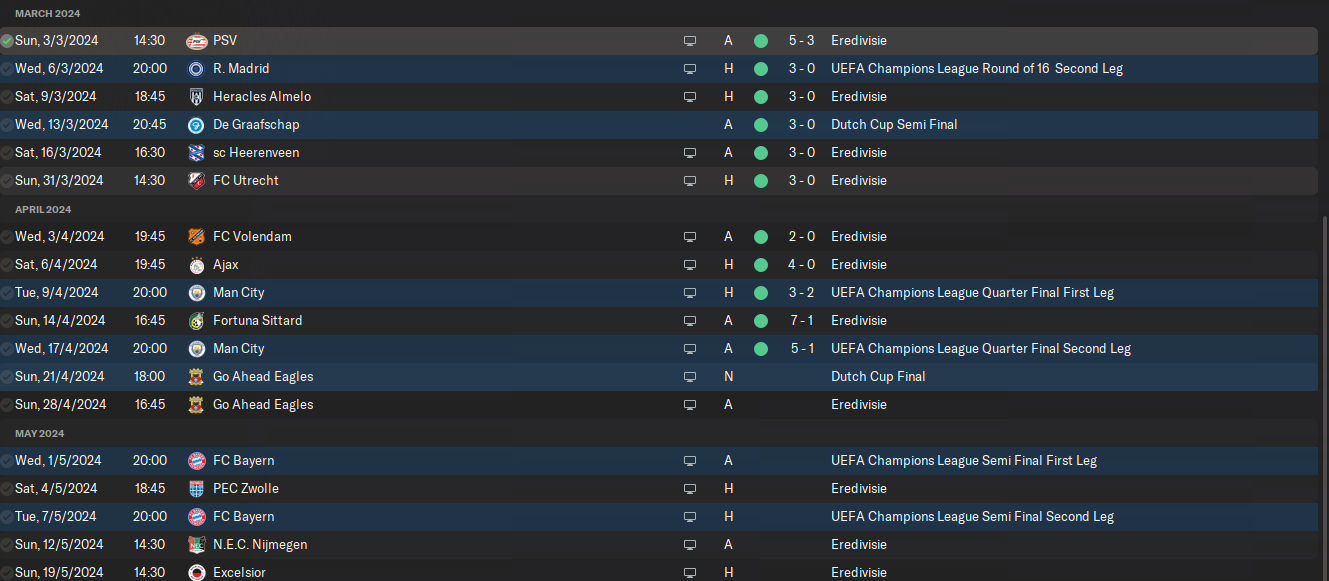Click Man City badge on 17/4/2024 row
The height and width of the screenshot is (581, 1329).
[196, 349]
